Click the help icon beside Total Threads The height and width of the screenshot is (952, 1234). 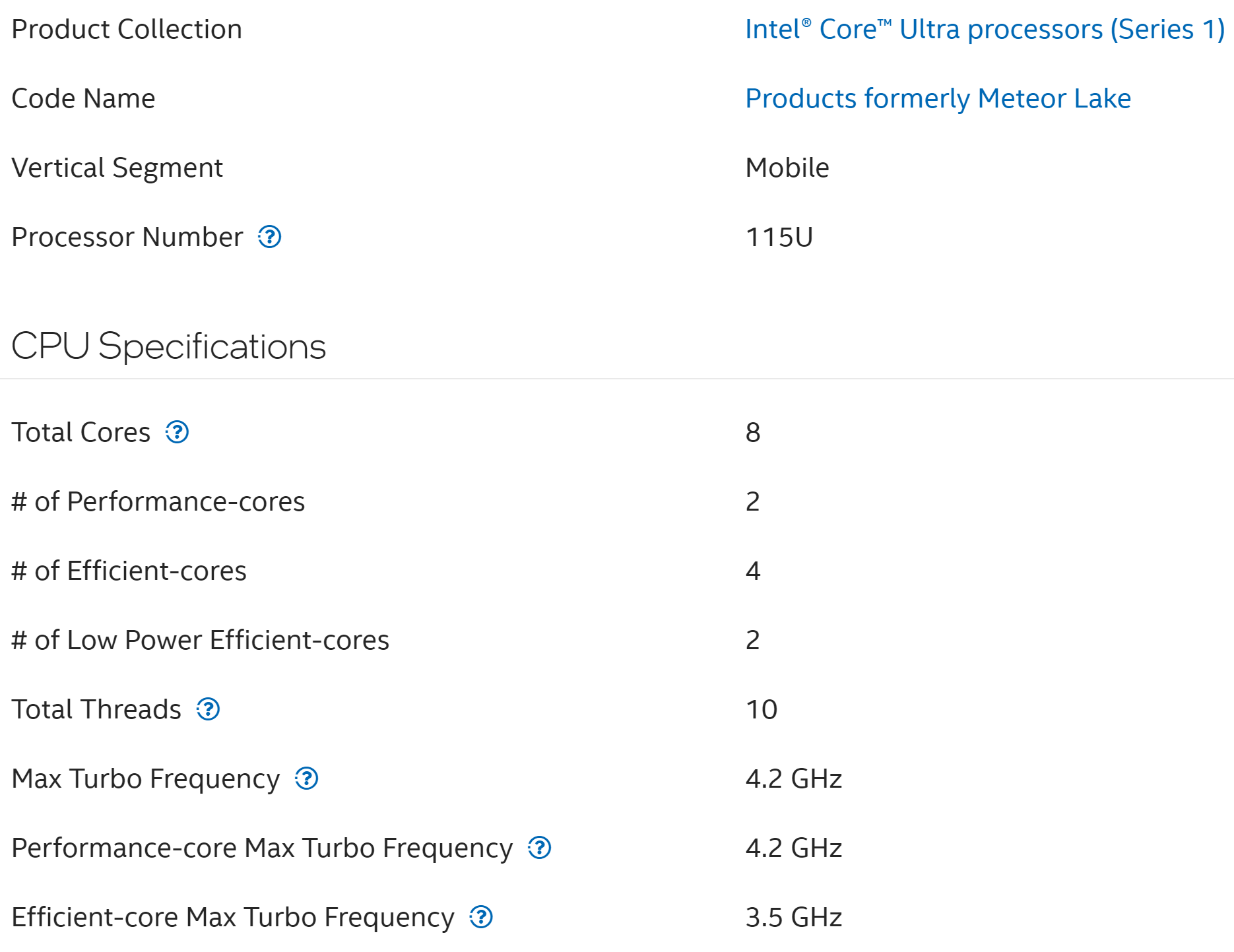(208, 709)
